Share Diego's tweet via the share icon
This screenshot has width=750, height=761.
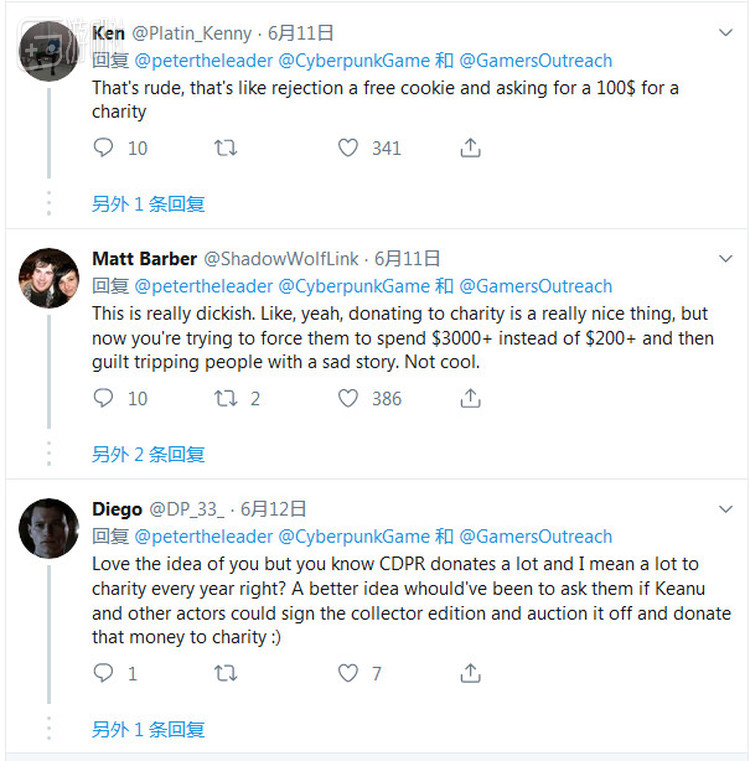470,673
